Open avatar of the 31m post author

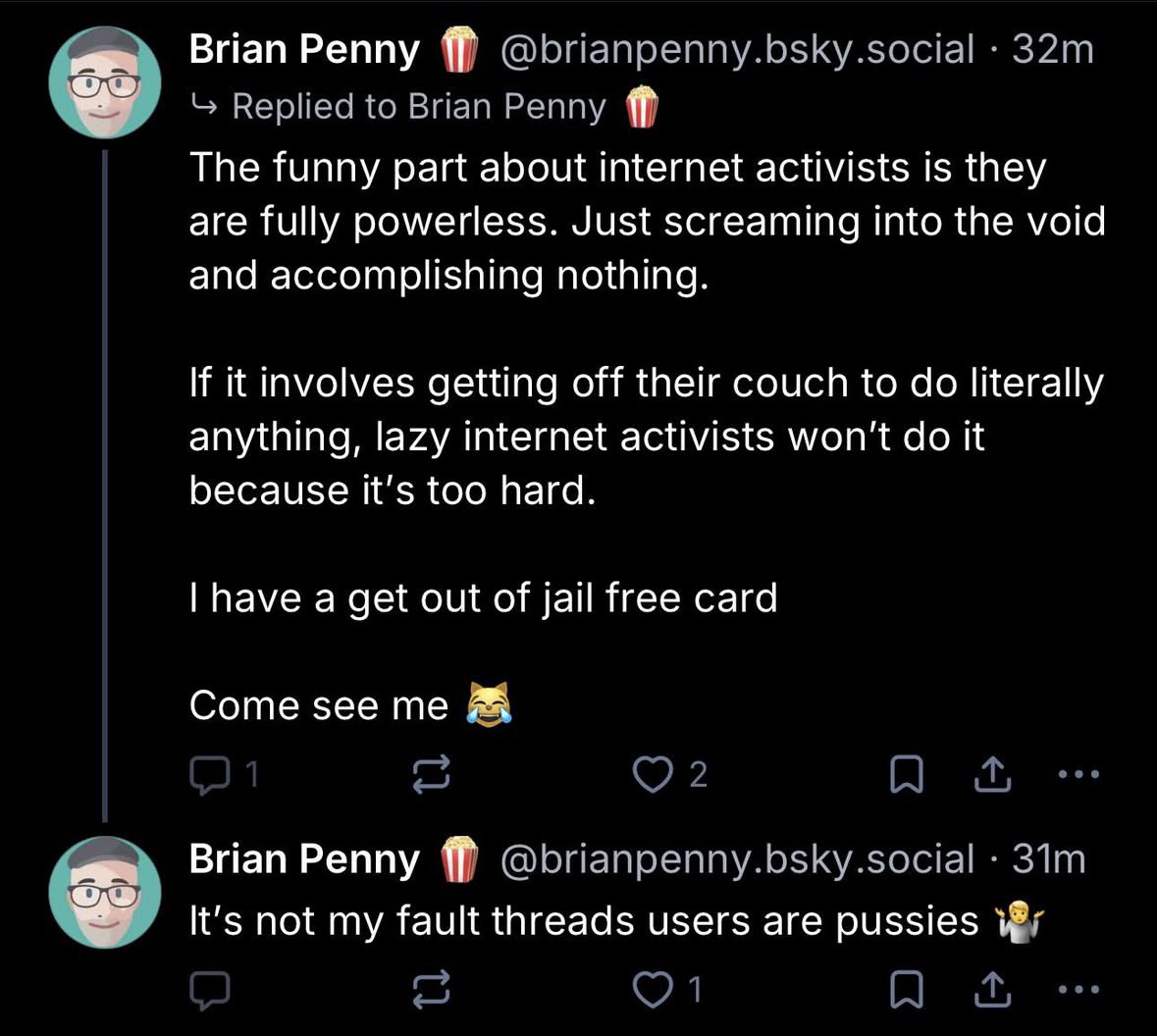click(105, 892)
